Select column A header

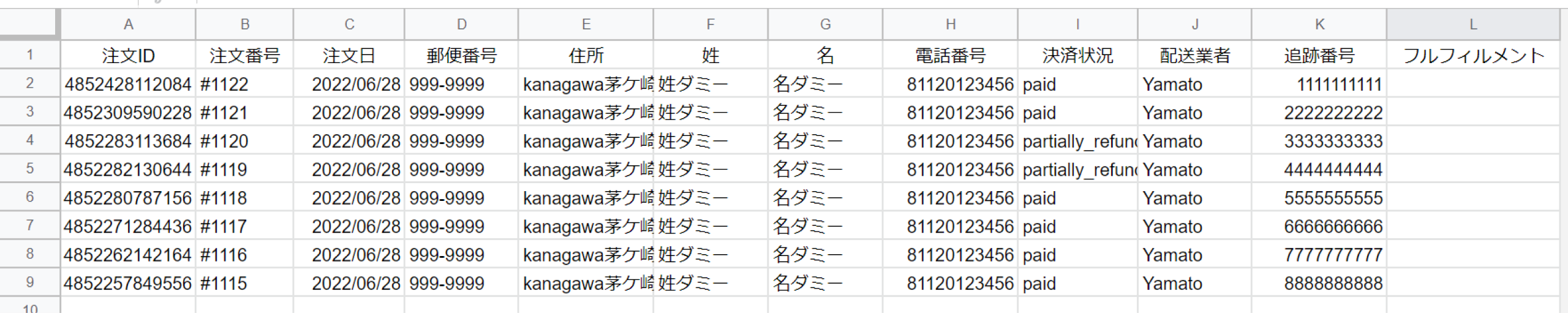coord(128,25)
